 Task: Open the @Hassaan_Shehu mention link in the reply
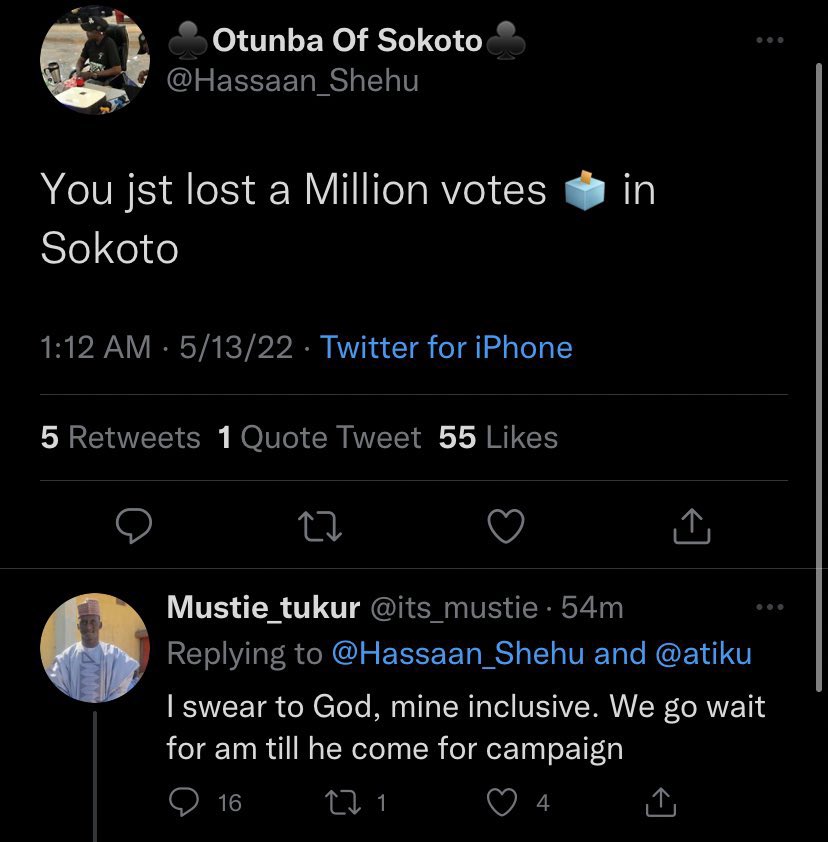[x=458, y=654]
